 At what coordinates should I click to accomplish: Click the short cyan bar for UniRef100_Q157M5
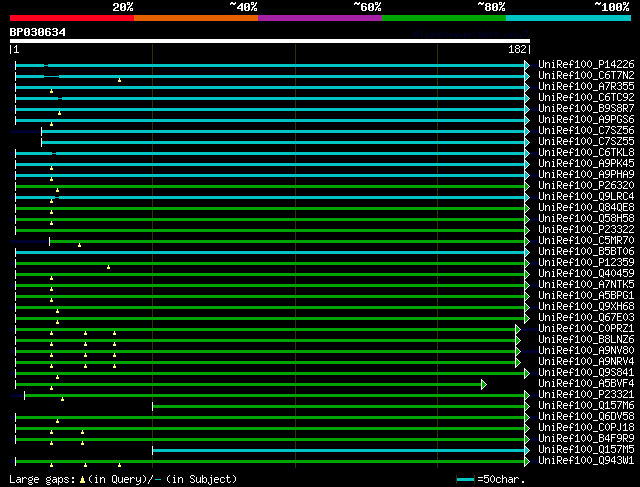pos(339,451)
